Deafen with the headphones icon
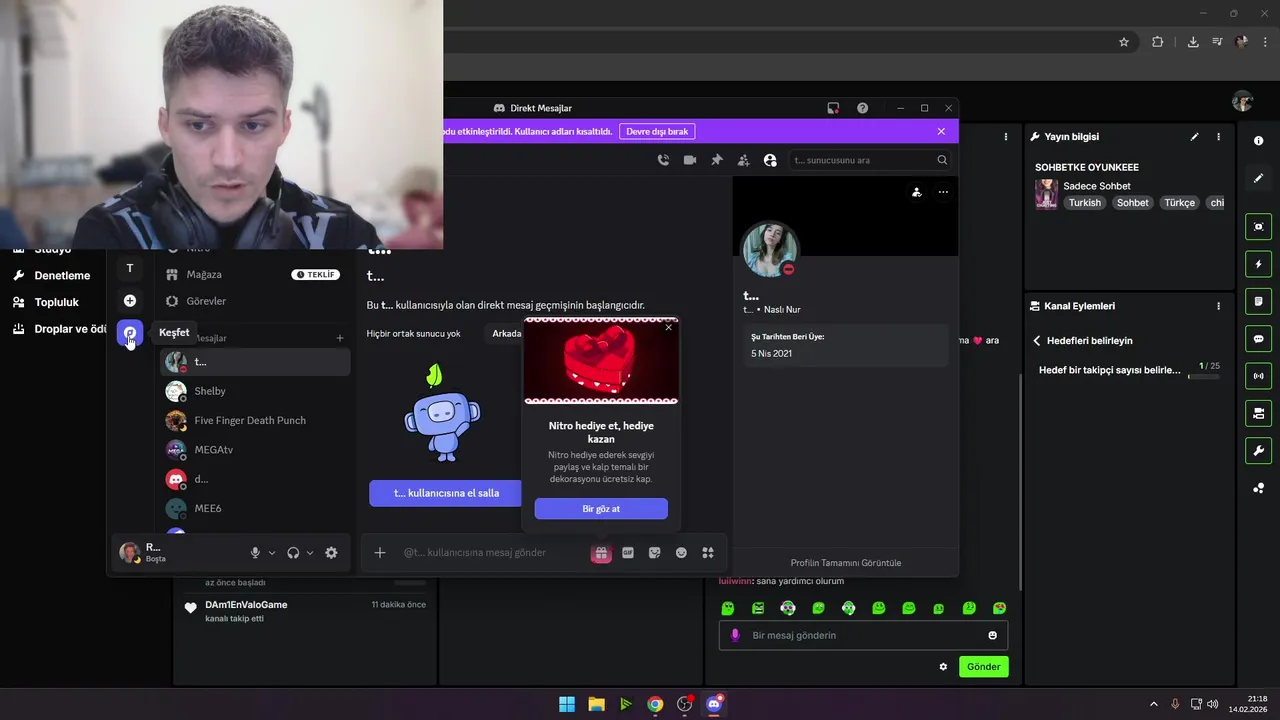The height and width of the screenshot is (720, 1280). click(293, 553)
